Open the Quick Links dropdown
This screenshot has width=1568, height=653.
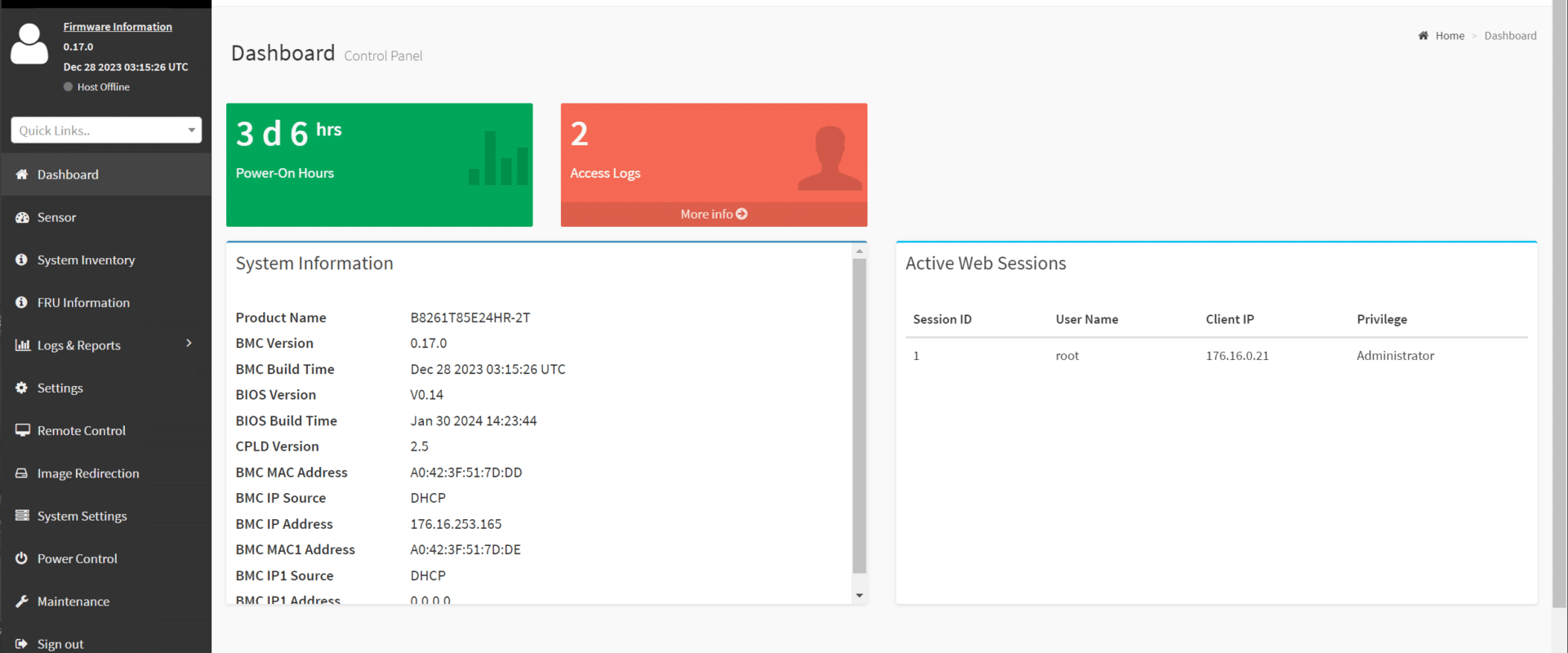point(106,130)
